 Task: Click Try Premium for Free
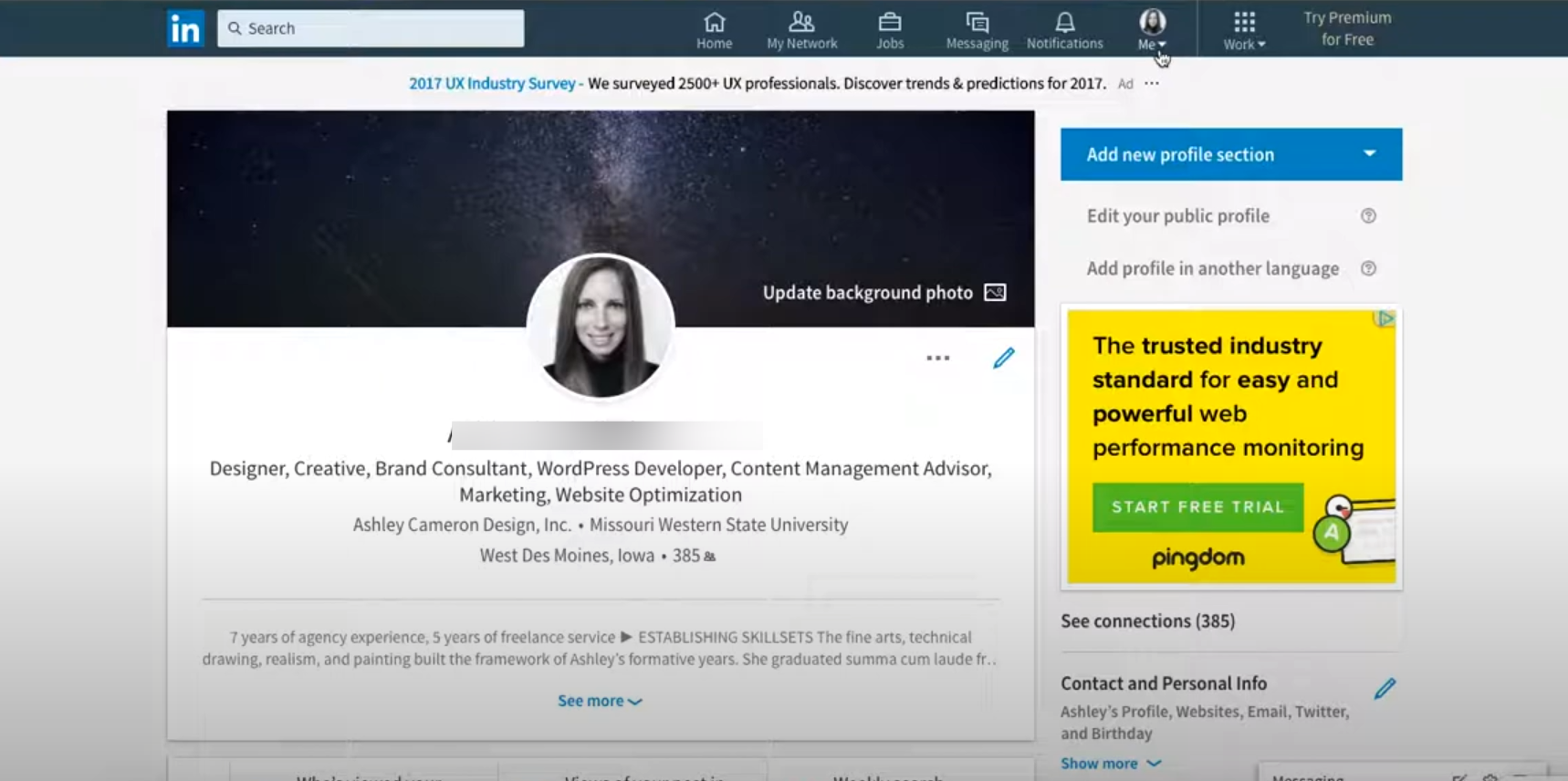(x=1347, y=28)
